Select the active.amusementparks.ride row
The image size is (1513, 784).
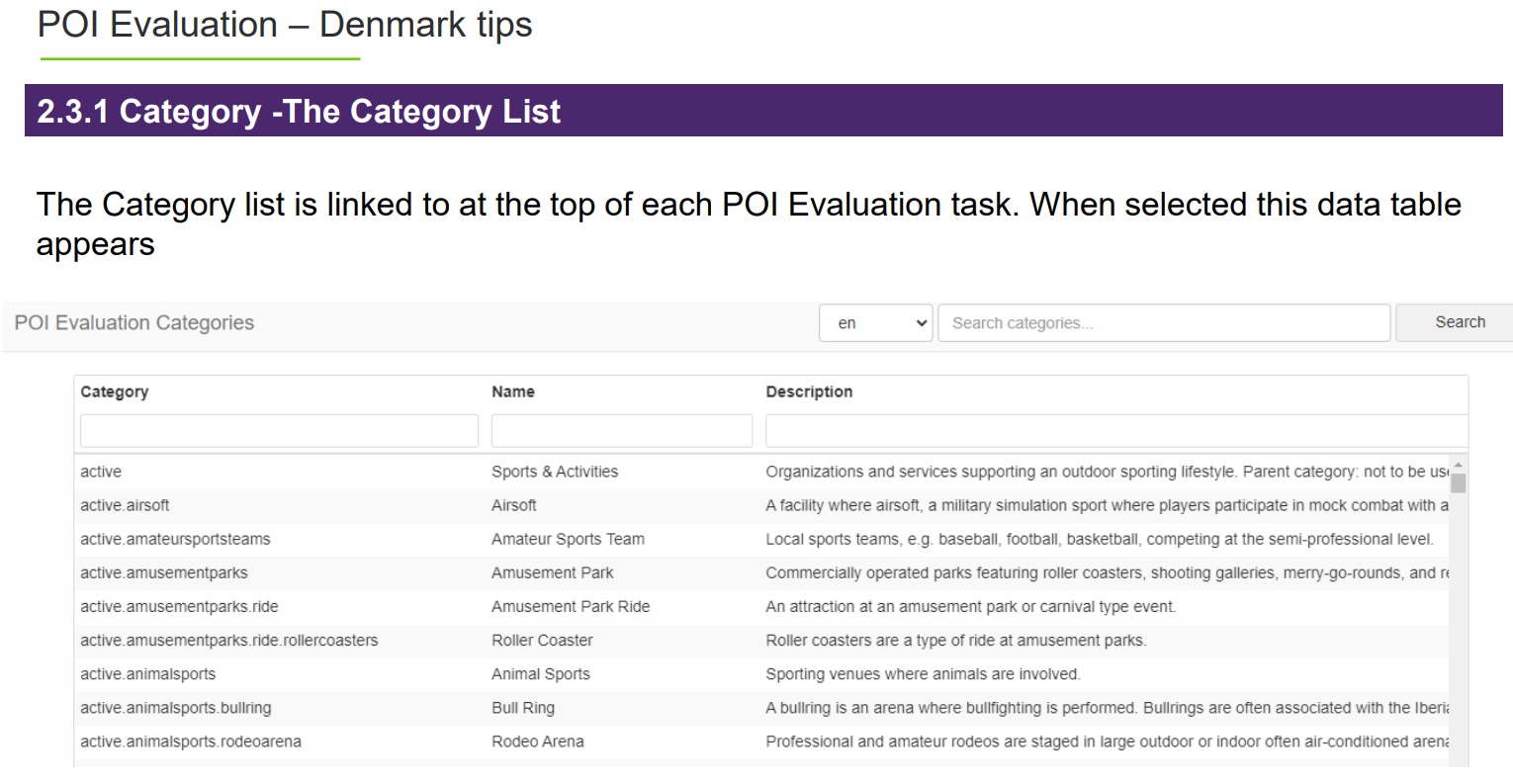click(x=763, y=606)
